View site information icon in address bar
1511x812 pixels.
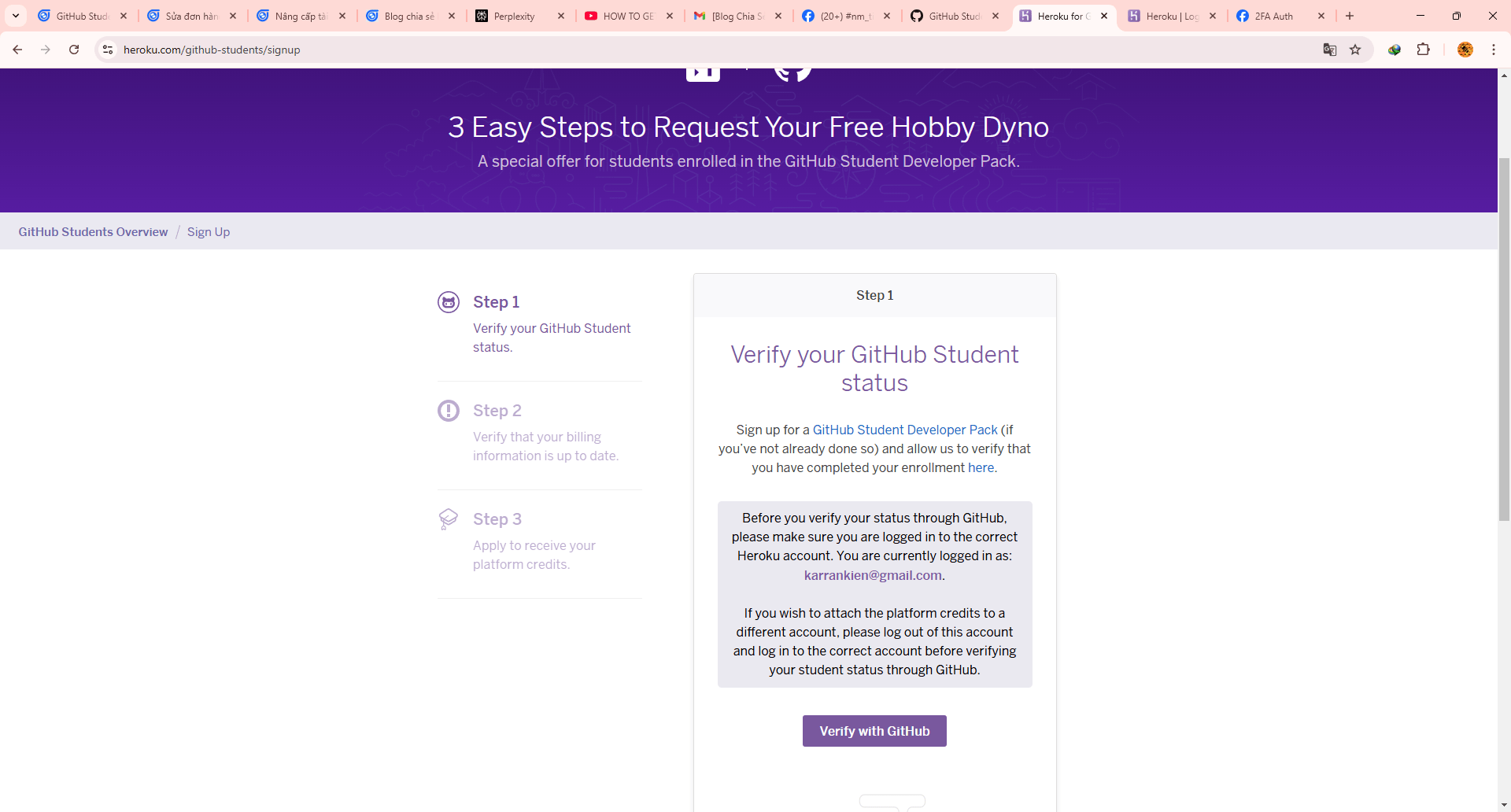pos(108,50)
